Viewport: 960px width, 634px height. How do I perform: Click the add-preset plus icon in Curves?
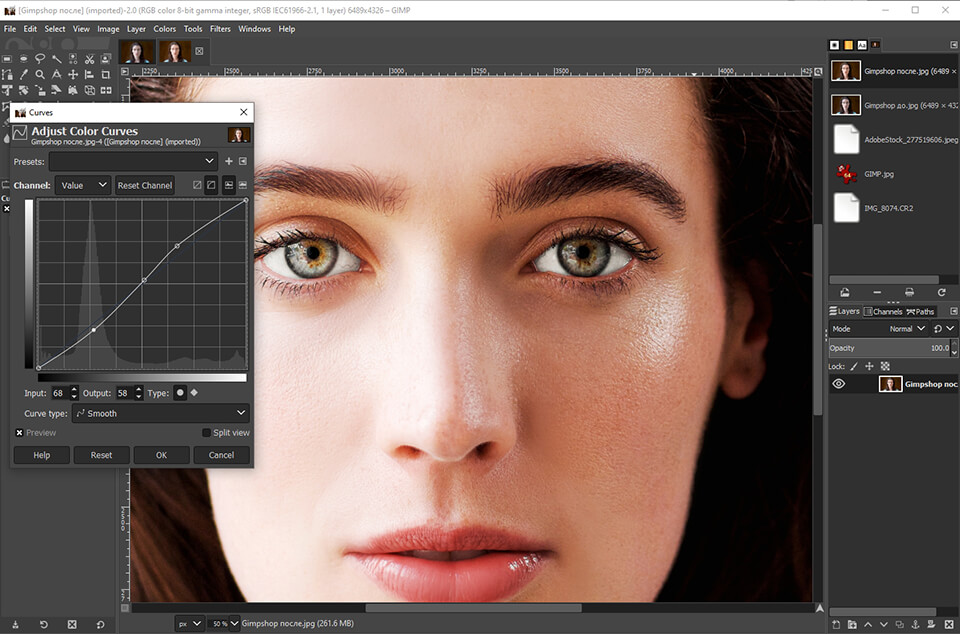(228, 161)
